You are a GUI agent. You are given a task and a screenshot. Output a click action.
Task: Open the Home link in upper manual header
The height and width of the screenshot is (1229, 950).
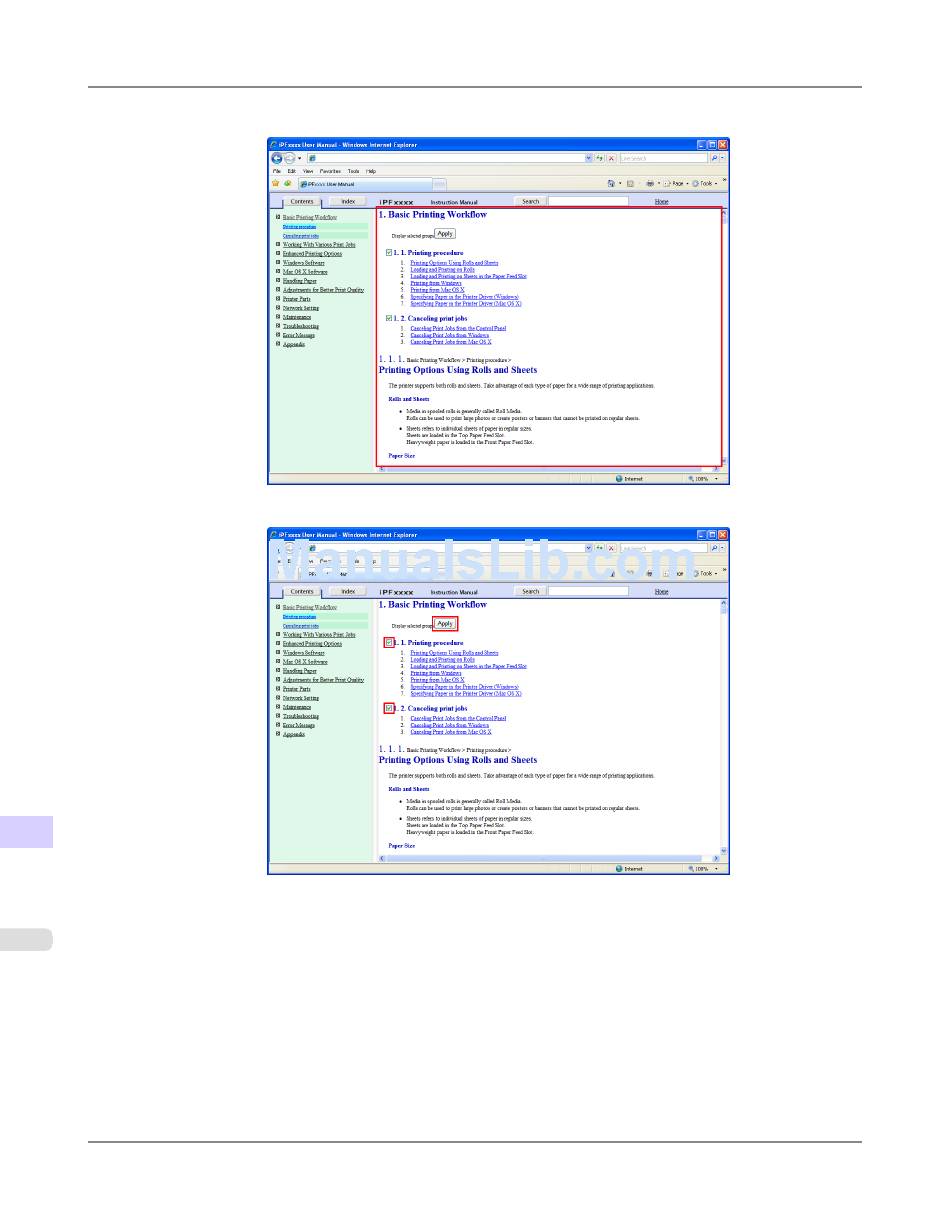tap(661, 201)
